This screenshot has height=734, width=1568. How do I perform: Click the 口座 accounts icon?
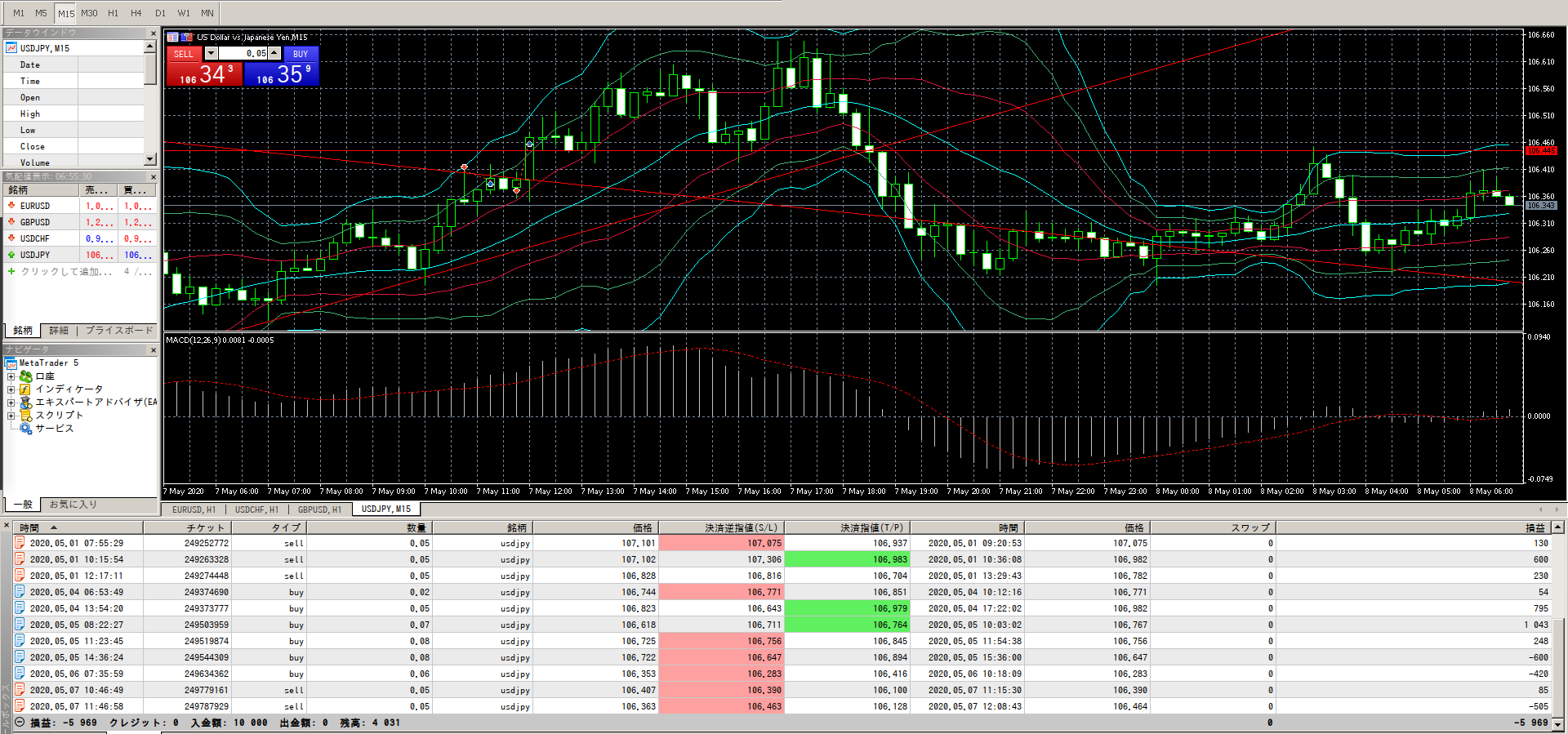tap(26, 376)
